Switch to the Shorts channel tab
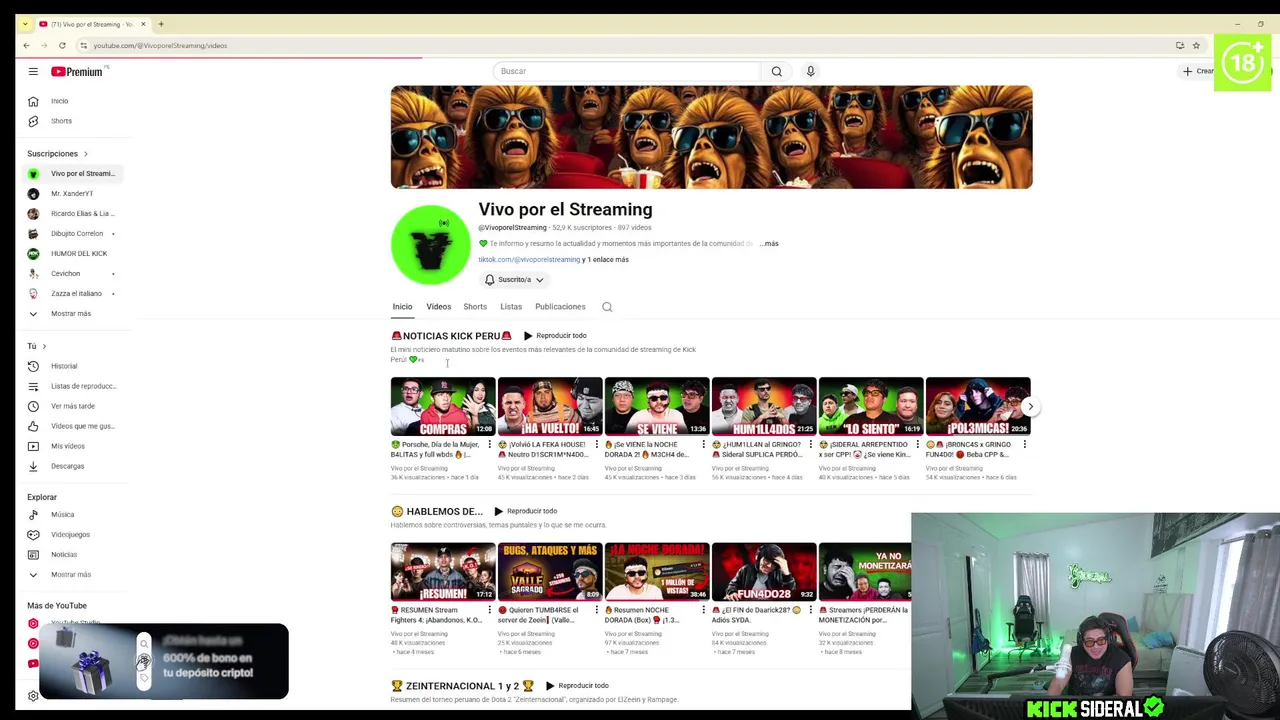The image size is (1280, 720). click(475, 307)
